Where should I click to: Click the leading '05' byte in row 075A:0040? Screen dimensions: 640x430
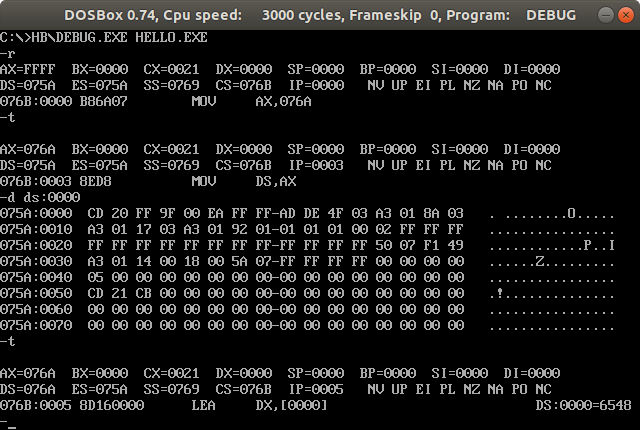pyautogui.click(x=96, y=277)
